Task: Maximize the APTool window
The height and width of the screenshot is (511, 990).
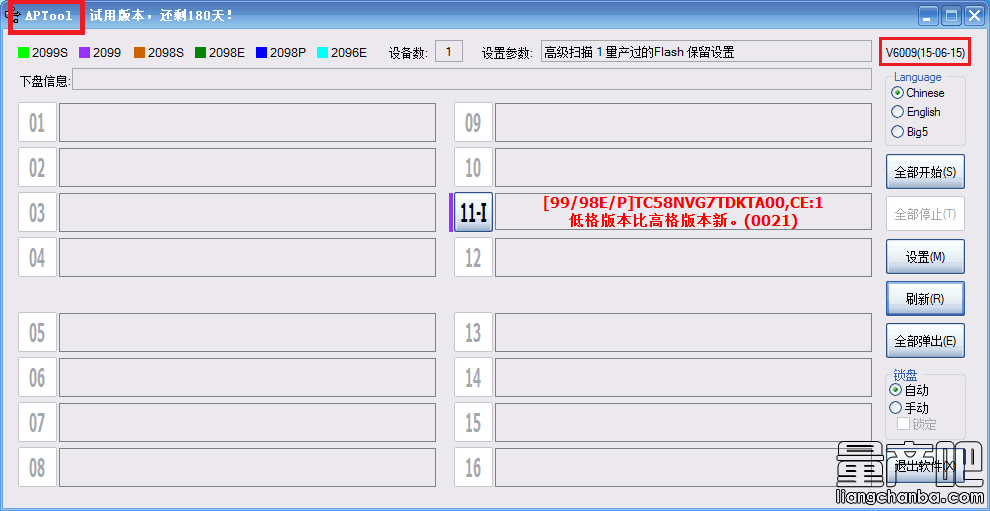Action: tap(951, 16)
